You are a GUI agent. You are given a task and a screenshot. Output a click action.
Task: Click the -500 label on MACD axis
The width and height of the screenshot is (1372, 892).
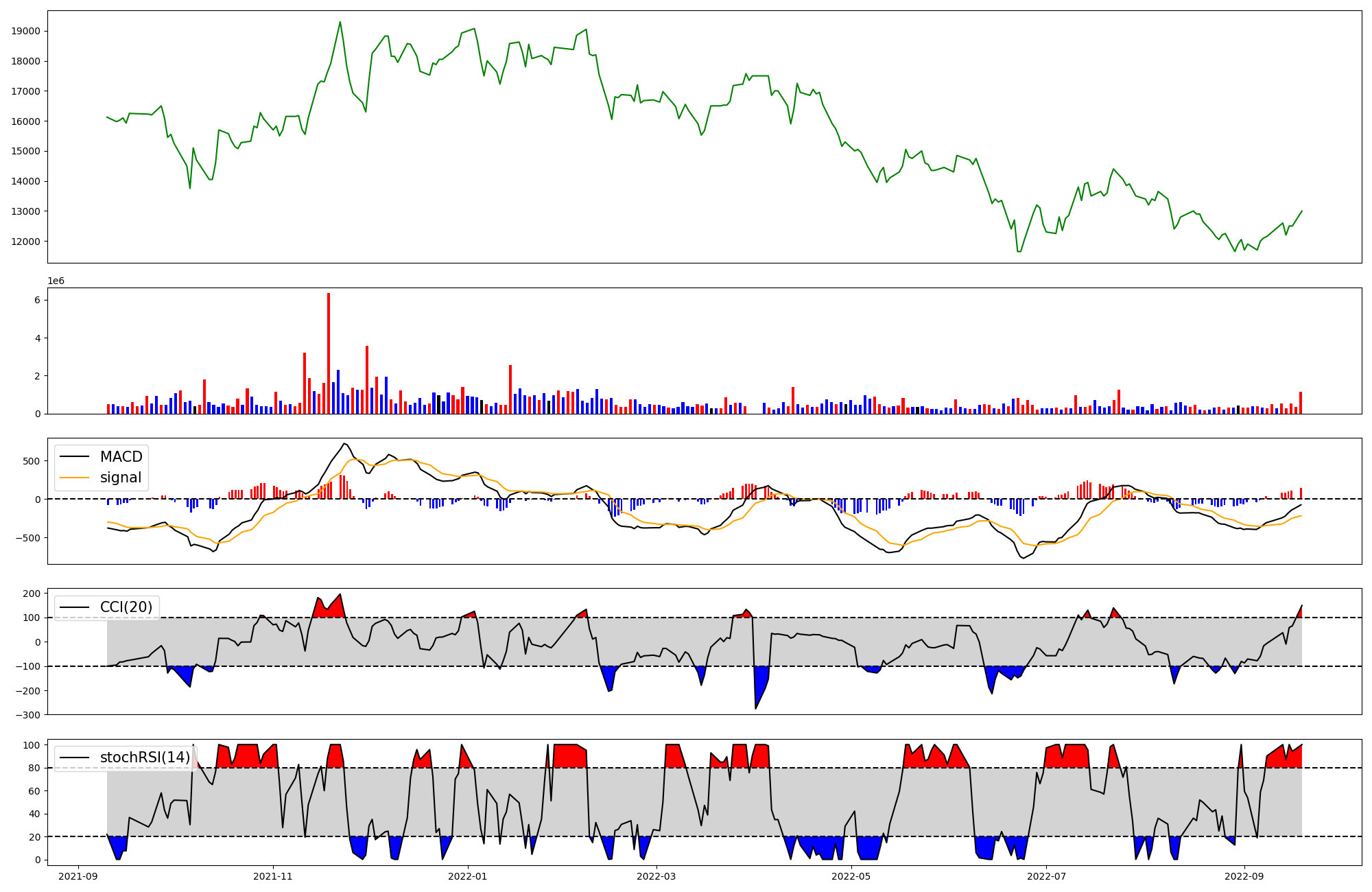click(29, 537)
